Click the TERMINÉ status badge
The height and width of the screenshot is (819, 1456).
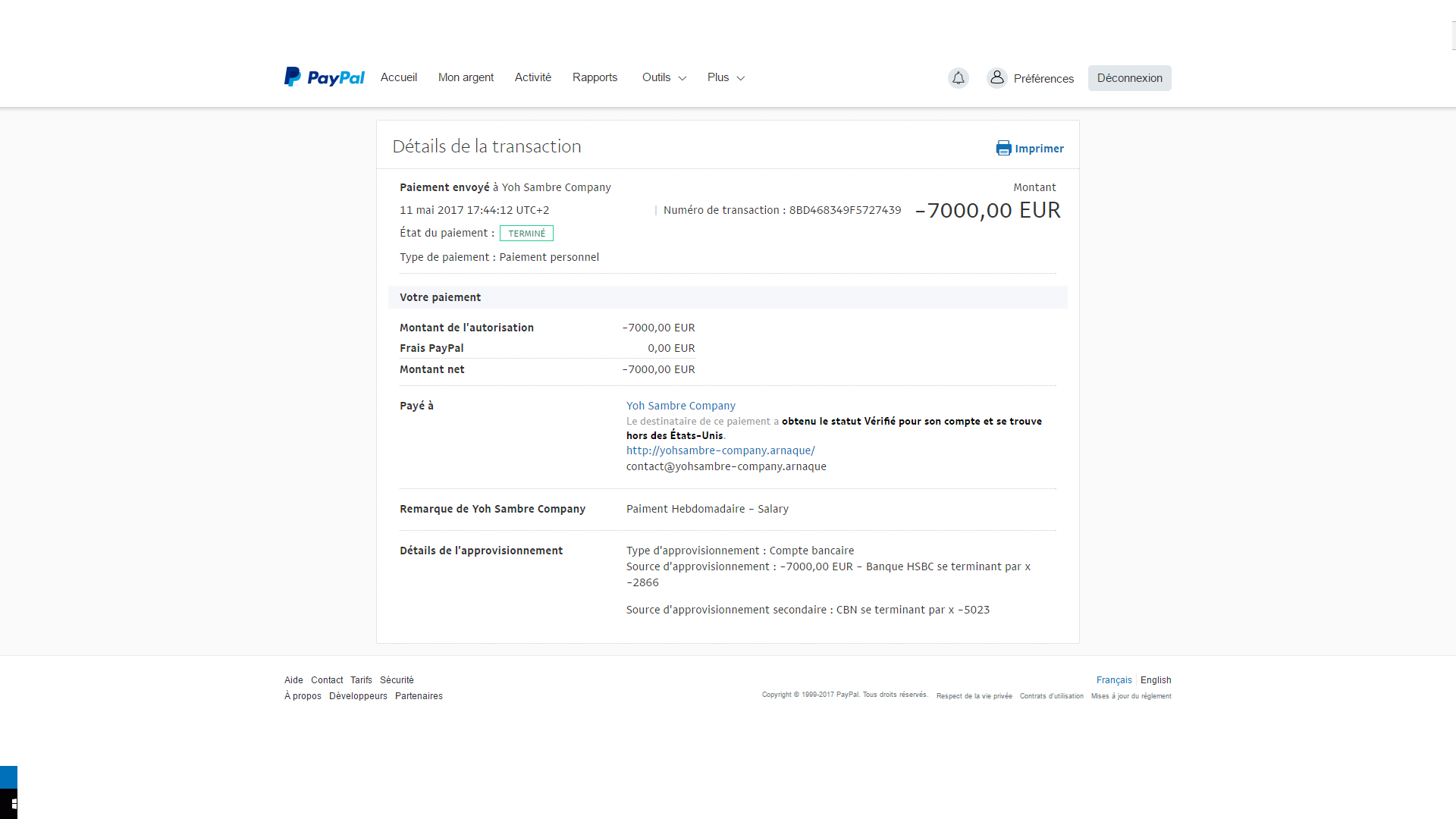point(526,234)
